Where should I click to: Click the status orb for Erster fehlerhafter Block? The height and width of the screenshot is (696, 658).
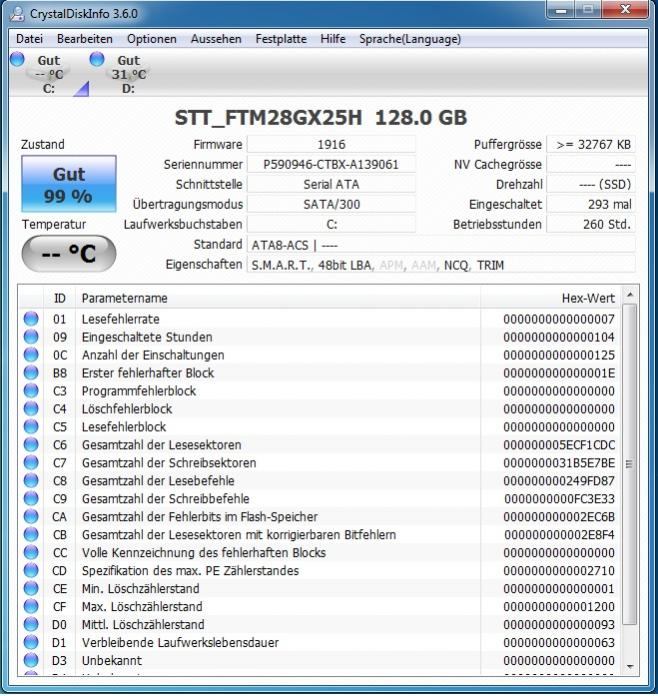[x=31, y=373]
